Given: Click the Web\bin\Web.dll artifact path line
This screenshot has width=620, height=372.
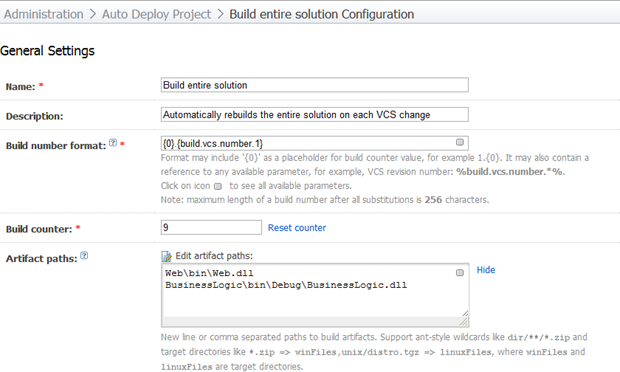Looking at the screenshot, I should pos(209,273).
